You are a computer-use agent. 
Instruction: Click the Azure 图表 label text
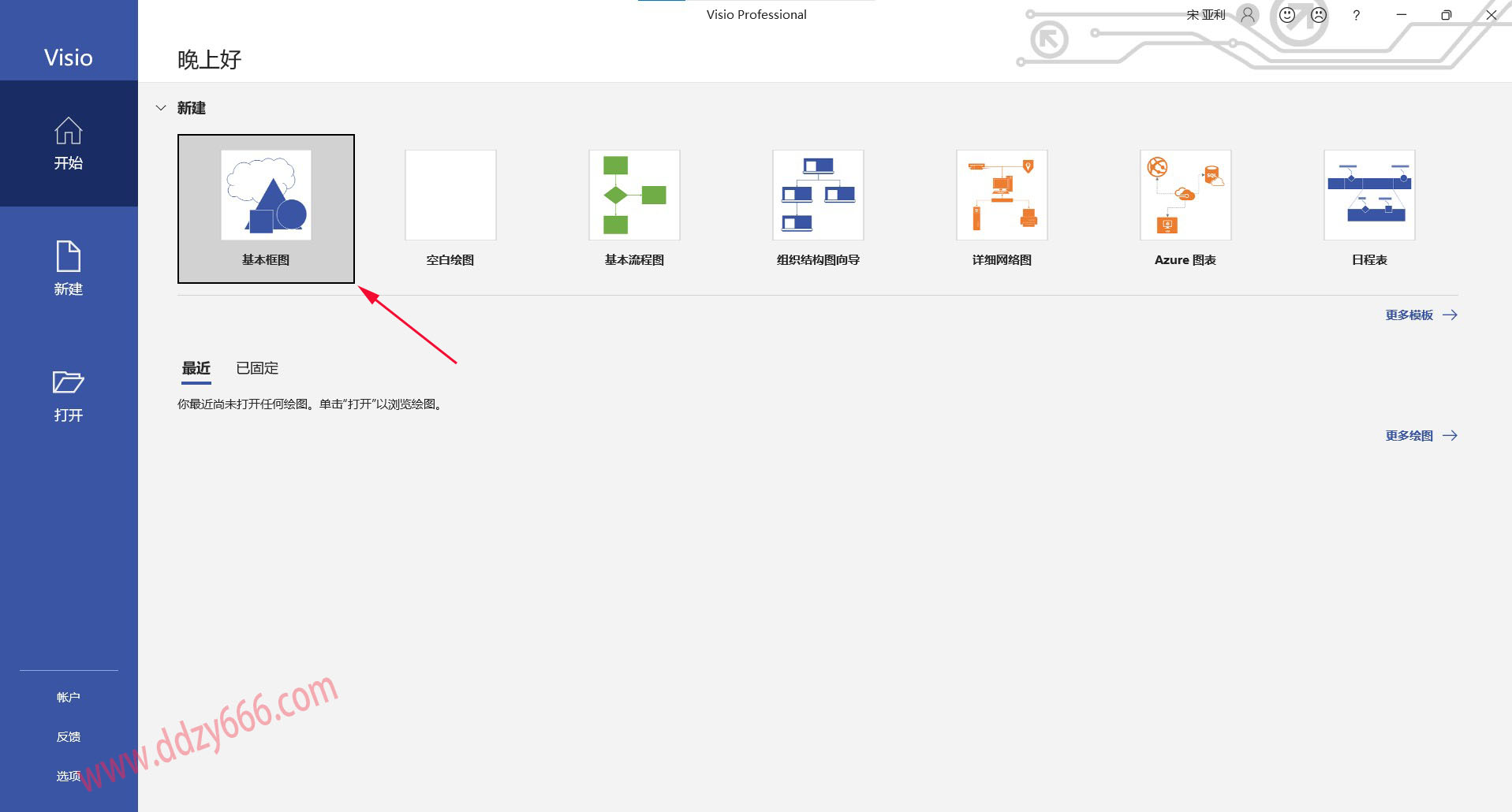coord(1185,259)
